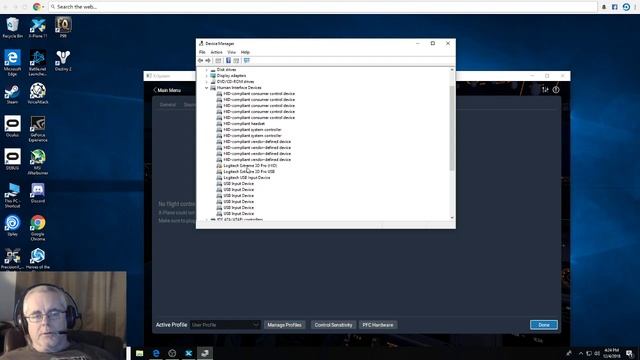The width and height of the screenshot is (640, 360).
Task: Go back via Main Menu in X-Plane
Action: [167, 90]
